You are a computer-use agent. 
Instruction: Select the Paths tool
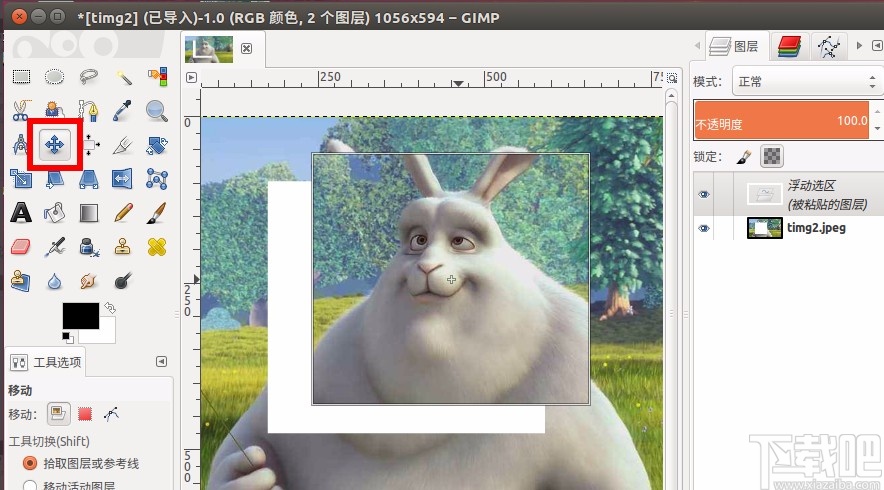tap(89, 111)
